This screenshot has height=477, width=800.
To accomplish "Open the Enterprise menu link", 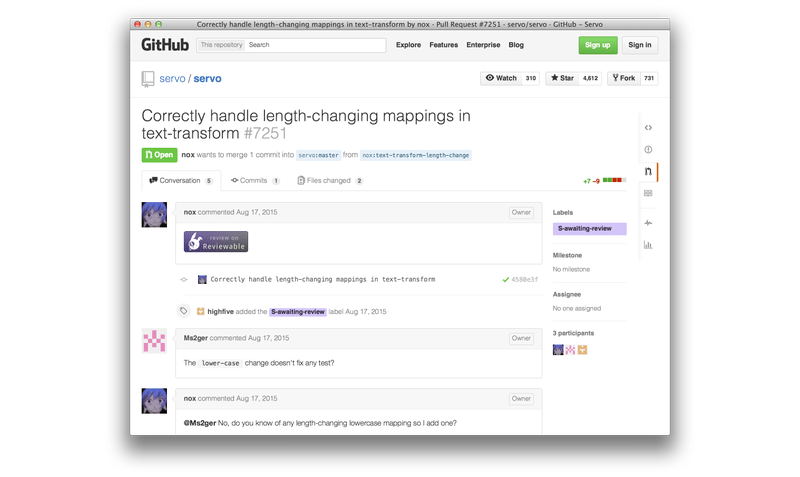I will tap(483, 45).
